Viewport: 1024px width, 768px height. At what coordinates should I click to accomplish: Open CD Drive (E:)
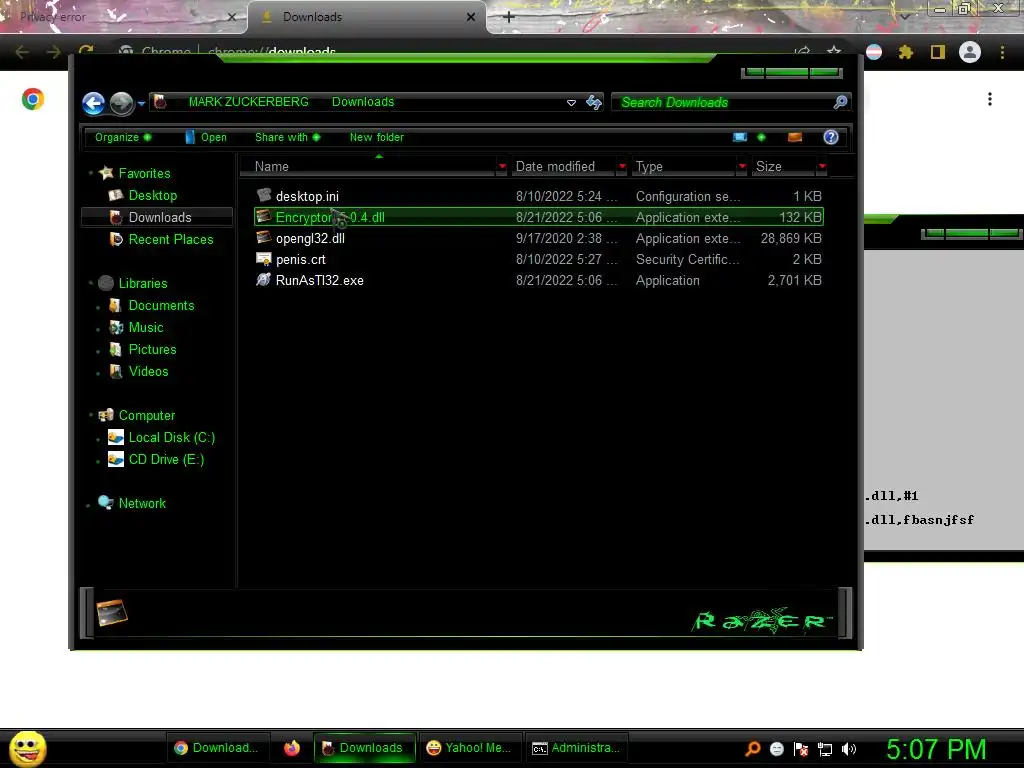[167, 459]
